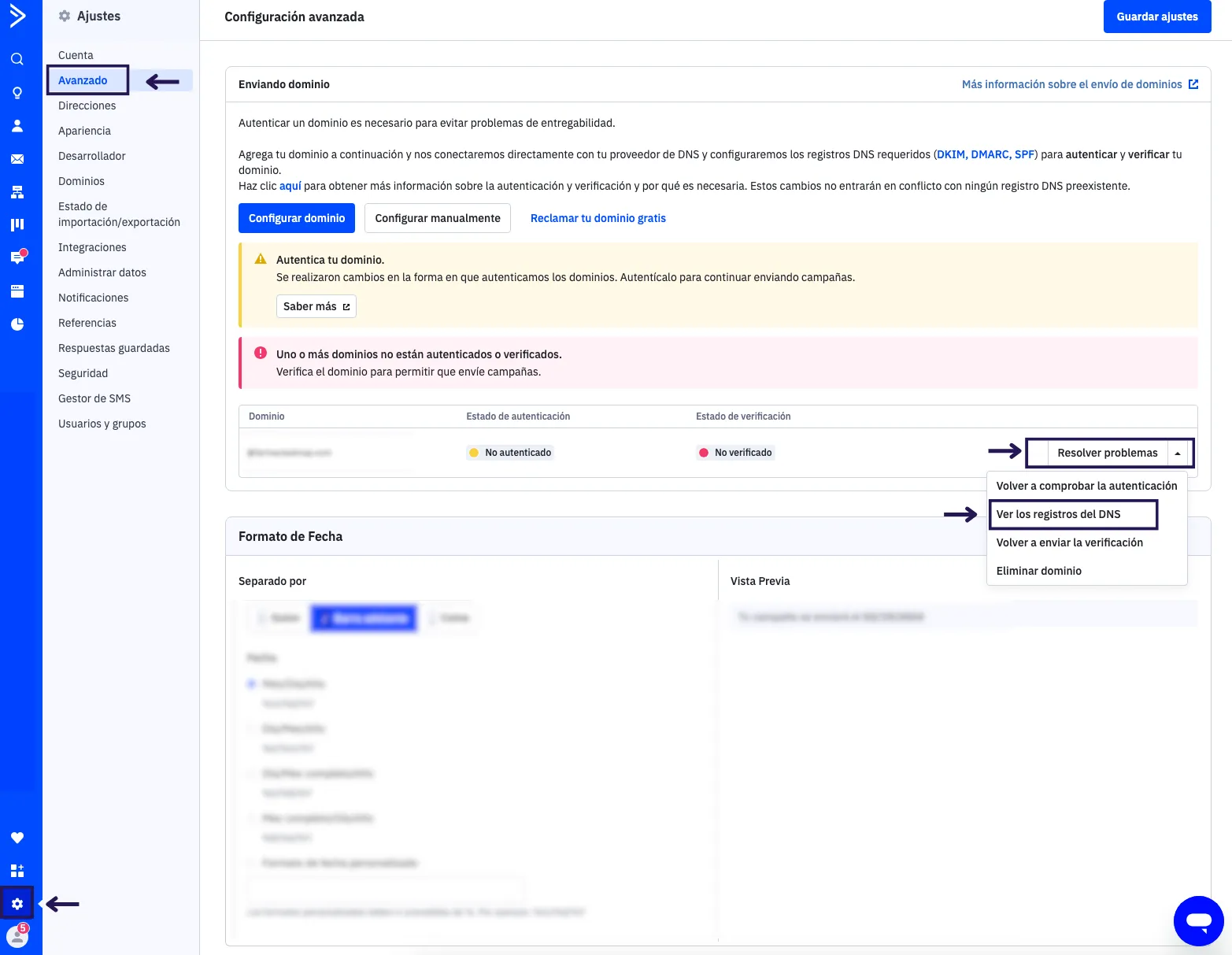
Task: Open the Campaigns envelope icon
Action: tap(17, 159)
